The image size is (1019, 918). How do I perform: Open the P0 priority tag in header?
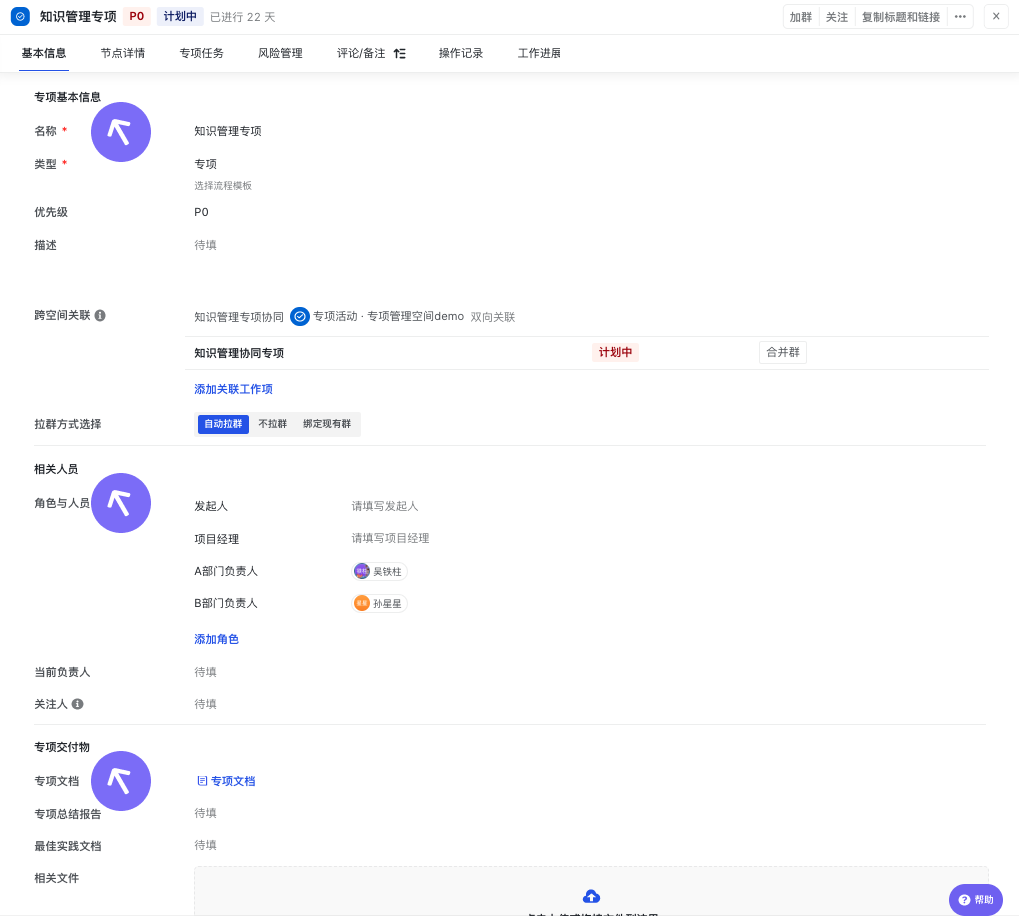pos(137,16)
